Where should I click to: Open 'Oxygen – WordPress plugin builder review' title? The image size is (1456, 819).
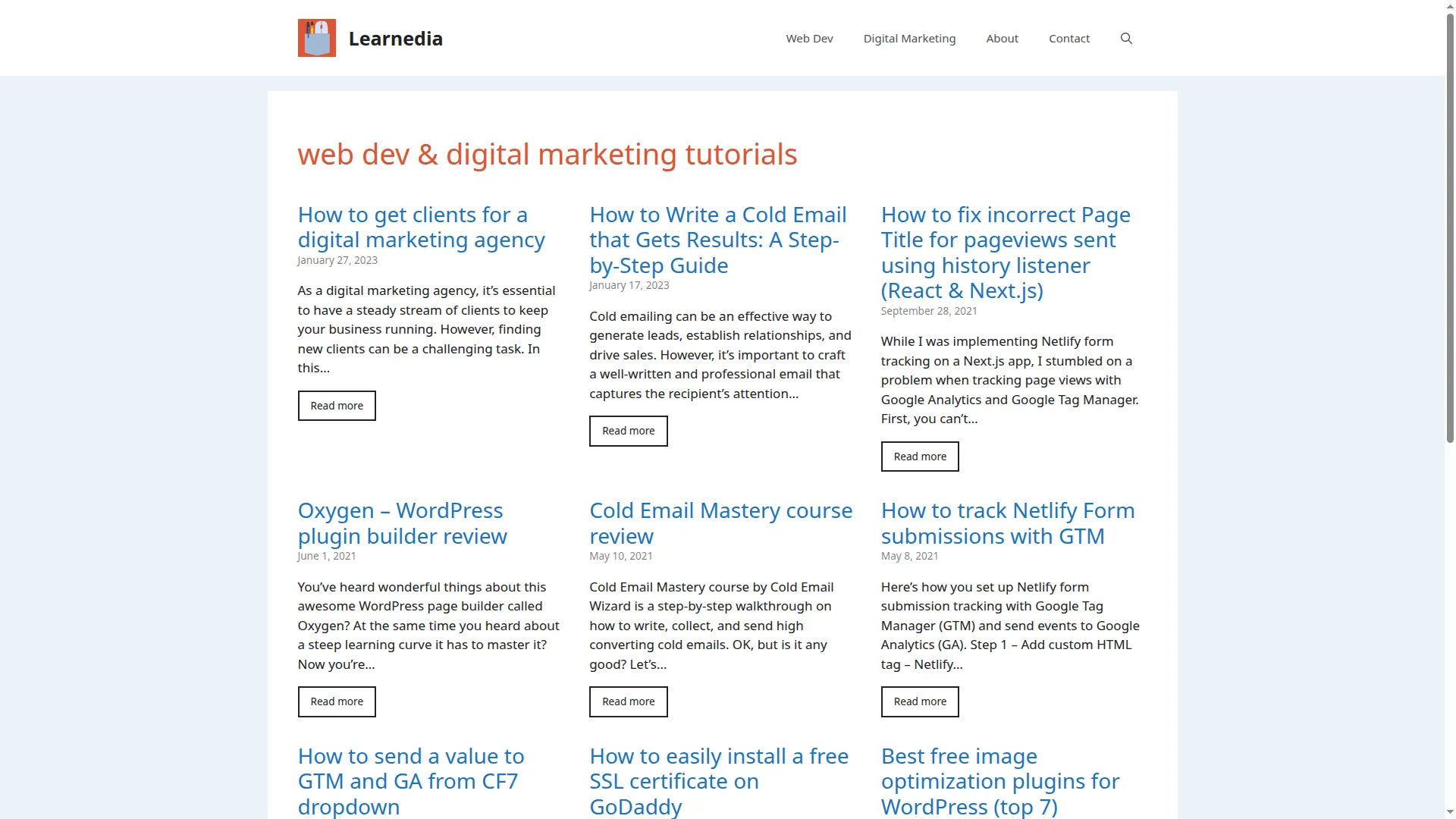coord(402,523)
